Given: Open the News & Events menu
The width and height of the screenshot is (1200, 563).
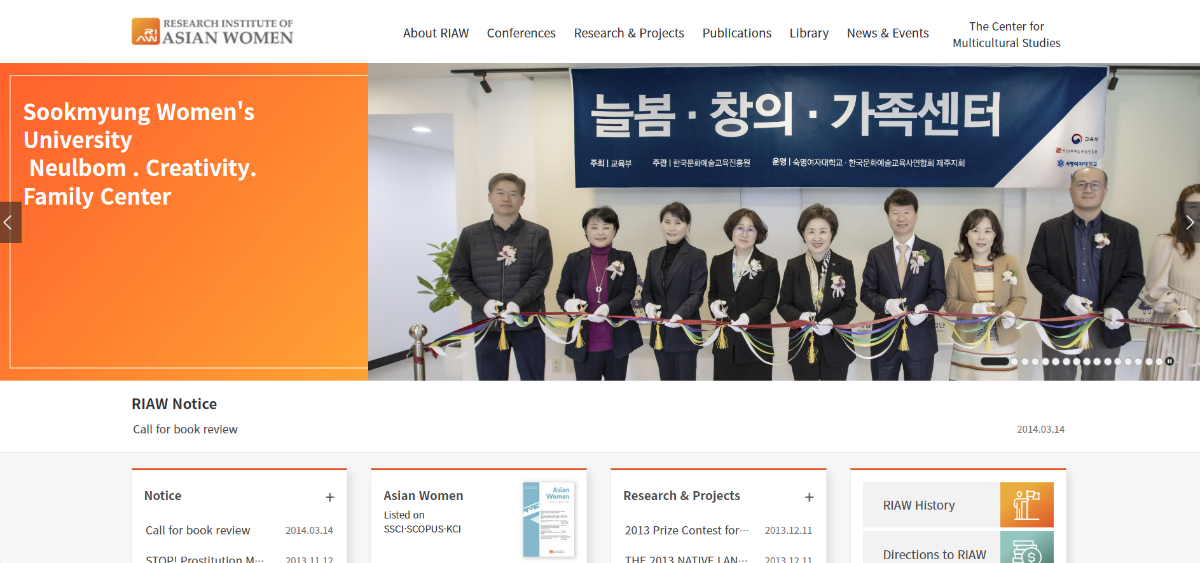Looking at the screenshot, I should [888, 33].
